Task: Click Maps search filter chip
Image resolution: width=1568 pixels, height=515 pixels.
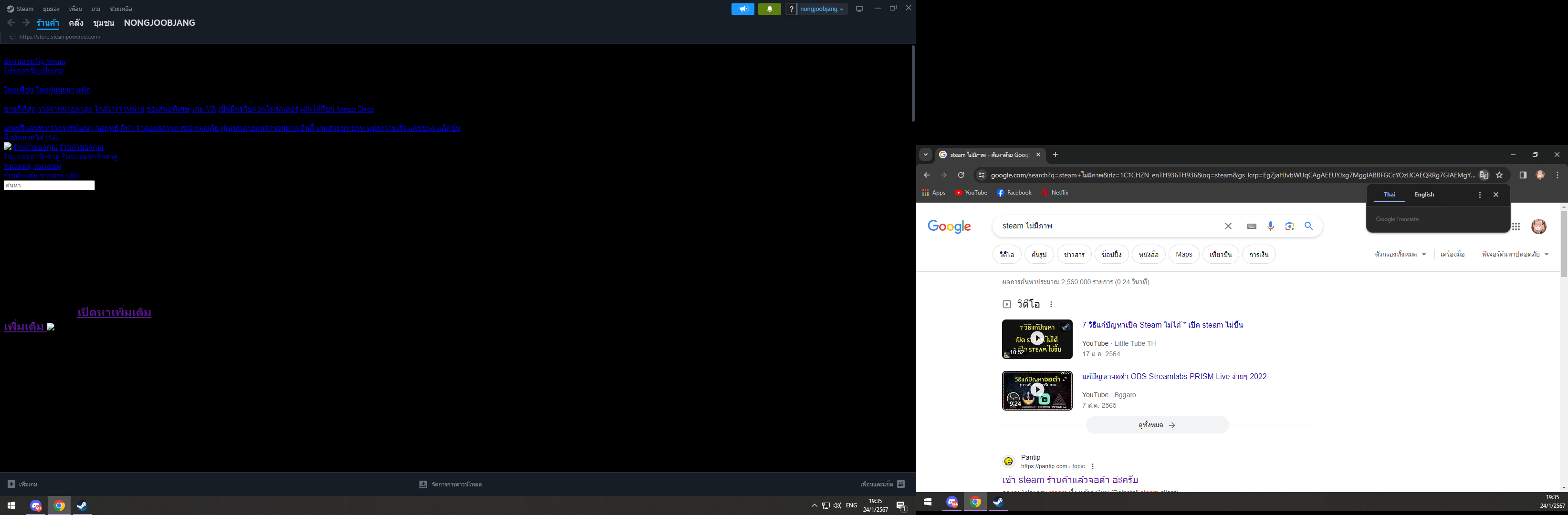Action: [x=1184, y=254]
